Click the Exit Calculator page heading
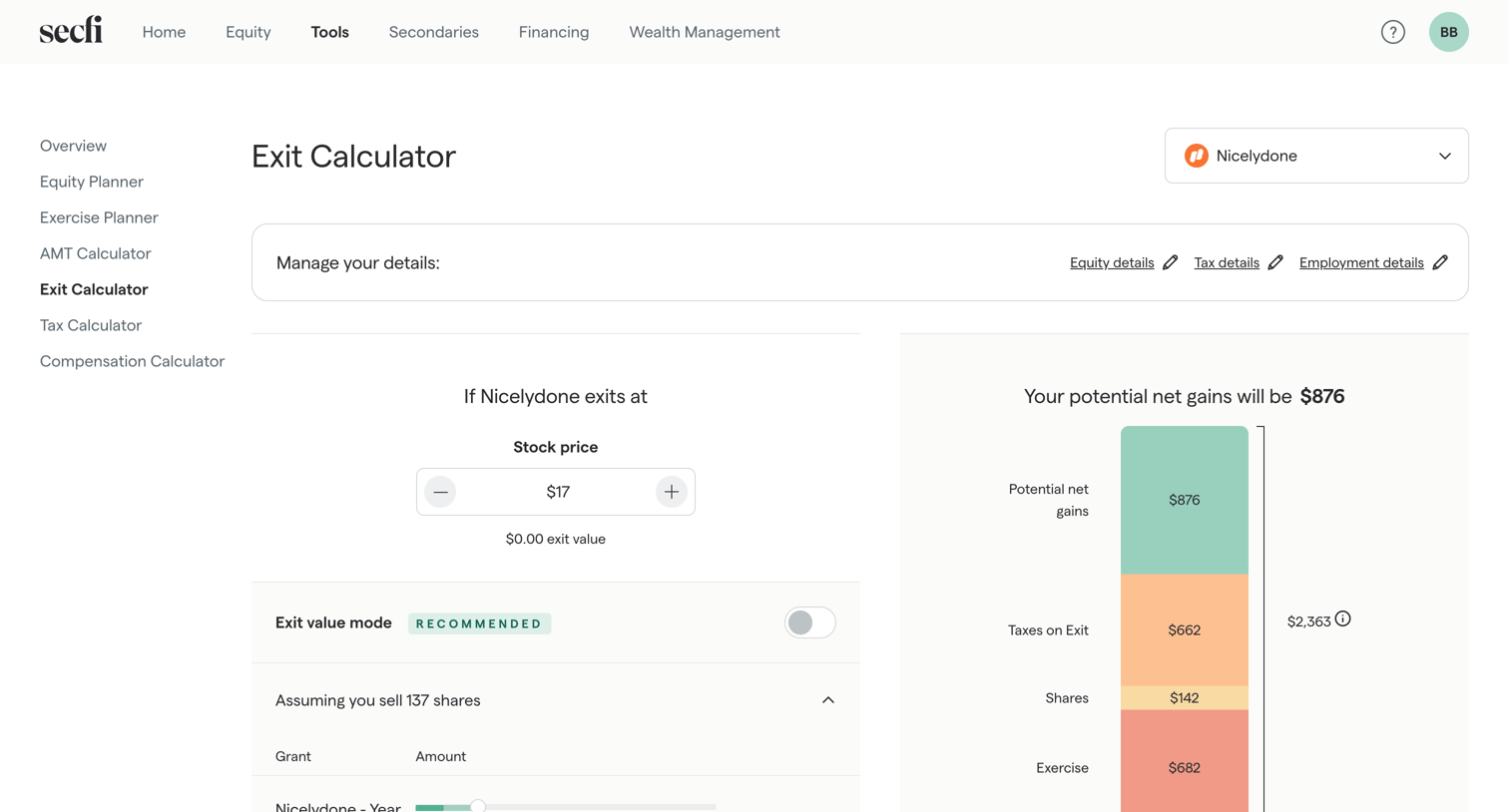 coord(353,156)
